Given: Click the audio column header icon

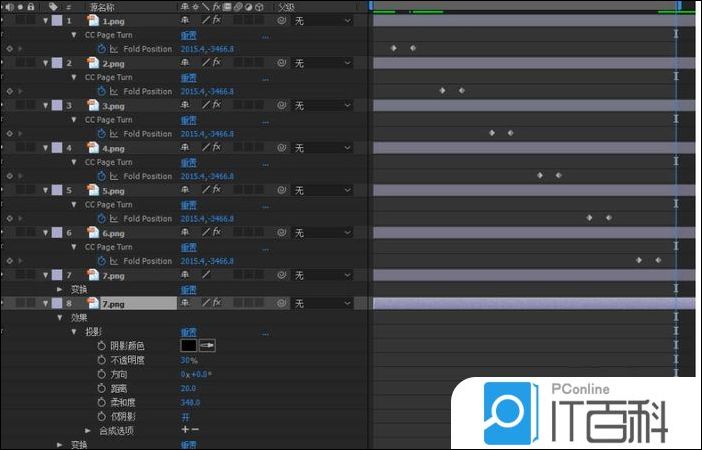Looking at the screenshot, I should (10, 6).
